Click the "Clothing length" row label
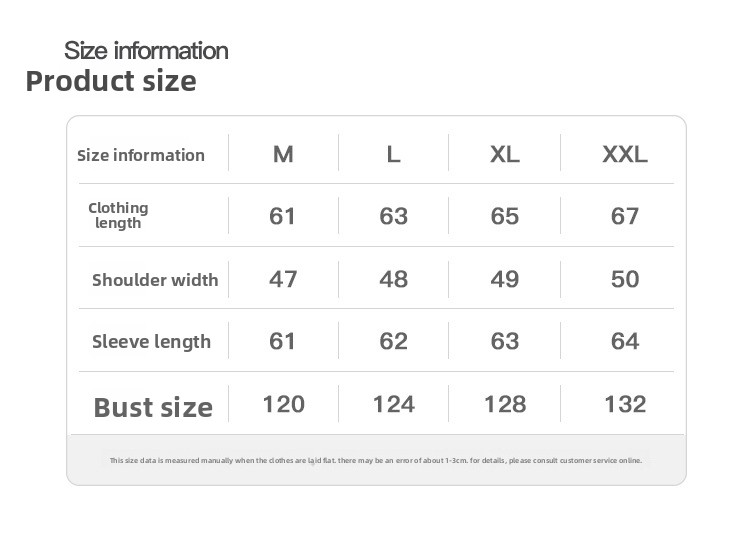Viewport: 750px width, 546px height. pyautogui.click(x=118, y=215)
